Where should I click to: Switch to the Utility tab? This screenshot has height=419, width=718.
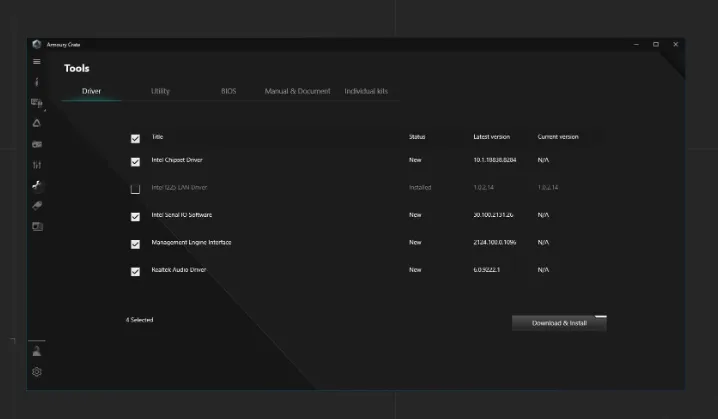pos(160,91)
